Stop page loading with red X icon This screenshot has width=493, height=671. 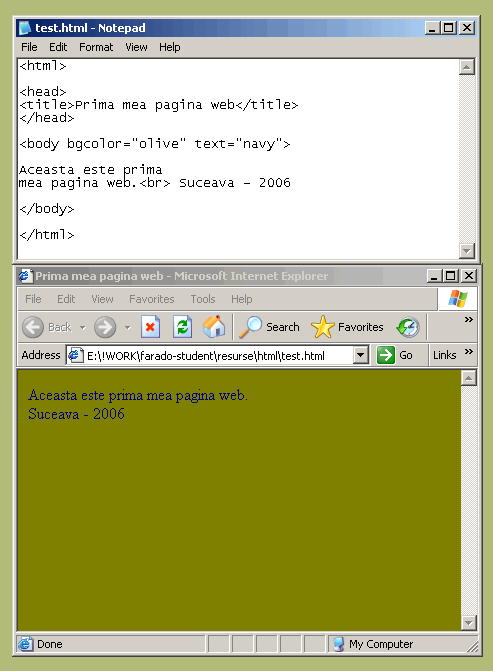pos(150,327)
